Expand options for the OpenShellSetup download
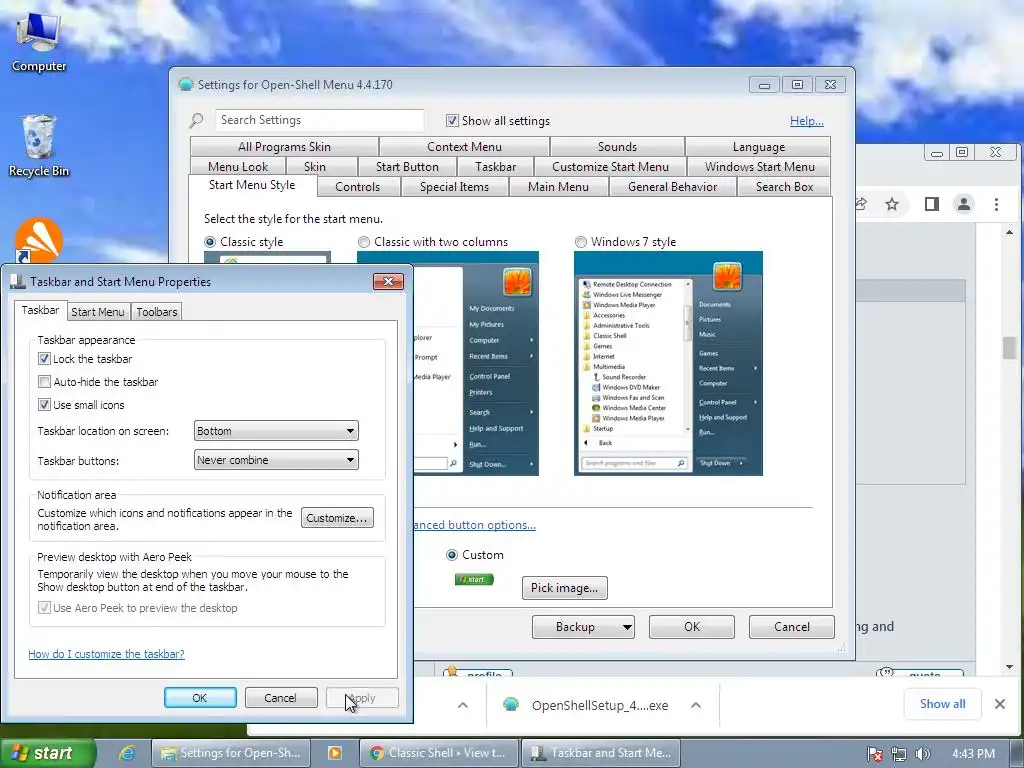This screenshot has width=1024, height=768. click(696, 705)
